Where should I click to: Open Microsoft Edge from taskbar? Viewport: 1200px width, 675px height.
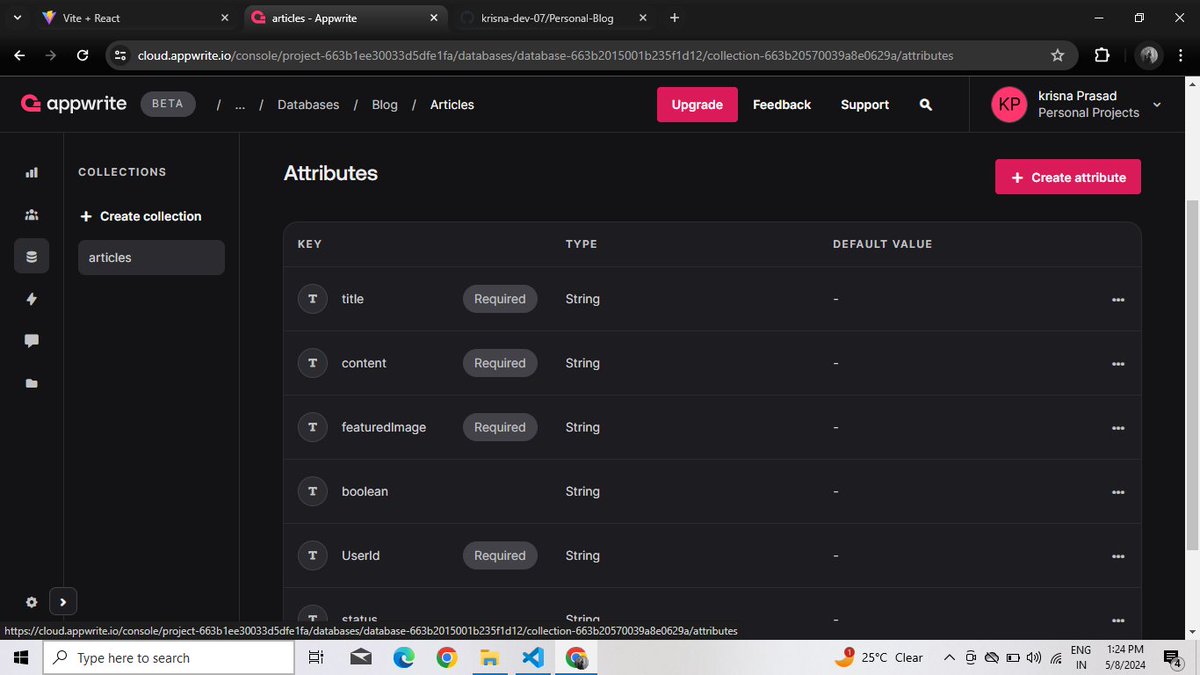[403, 657]
